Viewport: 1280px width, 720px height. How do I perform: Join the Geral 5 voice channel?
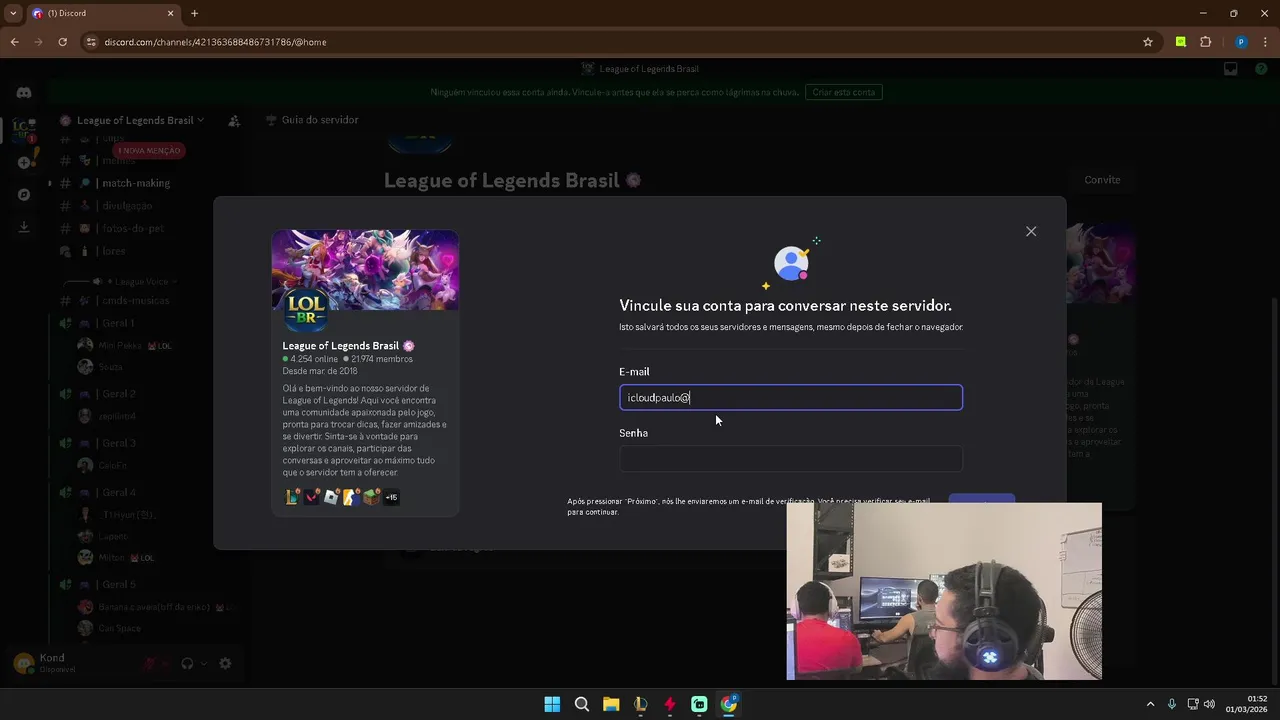pos(117,585)
